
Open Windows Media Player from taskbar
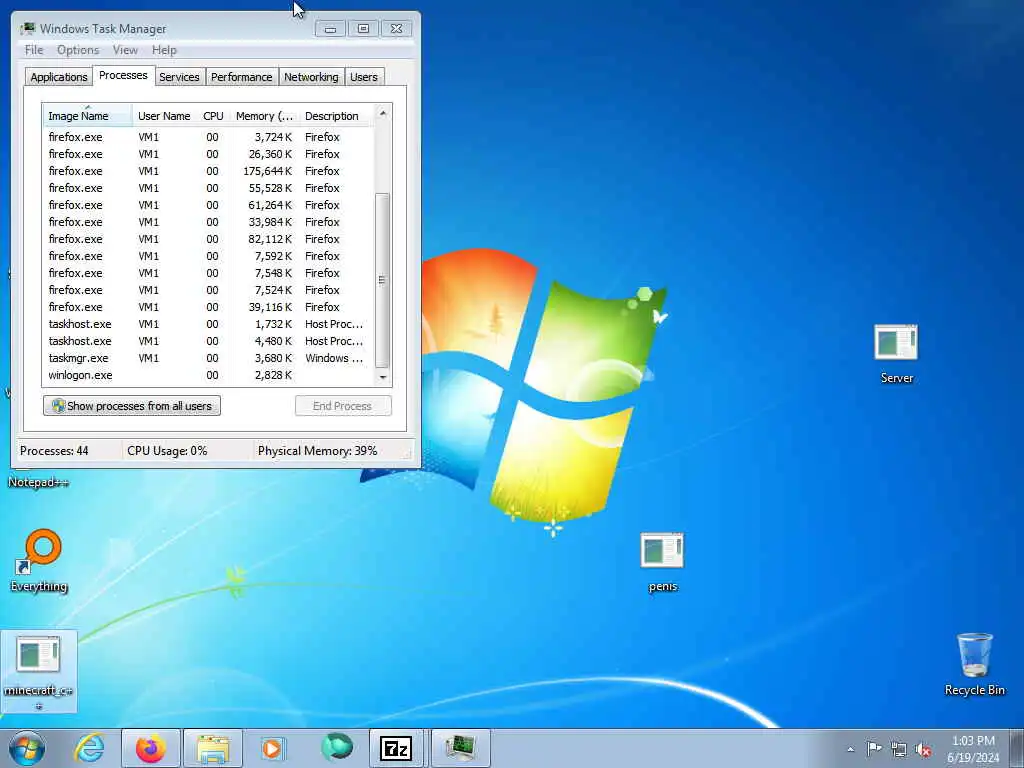point(272,748)
